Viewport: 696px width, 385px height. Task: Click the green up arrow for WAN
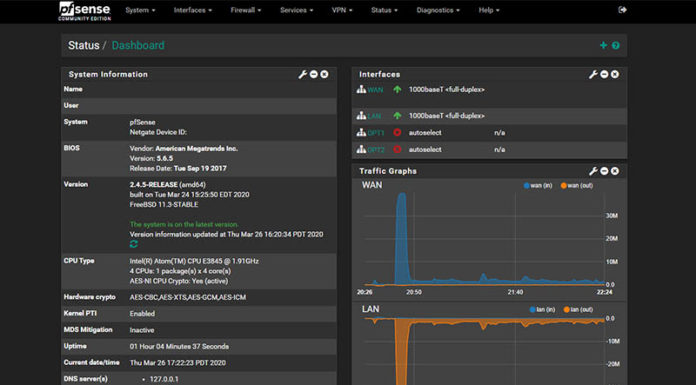397,90
